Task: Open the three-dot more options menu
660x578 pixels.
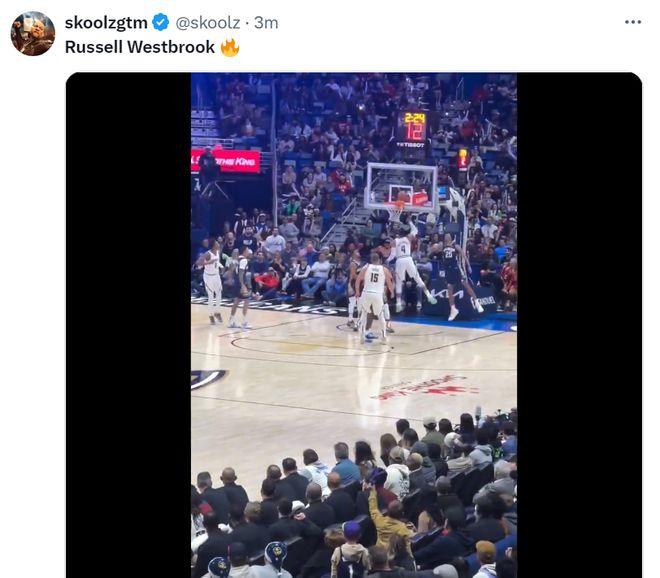Action: pyautogui.click(x=633, y=22)
